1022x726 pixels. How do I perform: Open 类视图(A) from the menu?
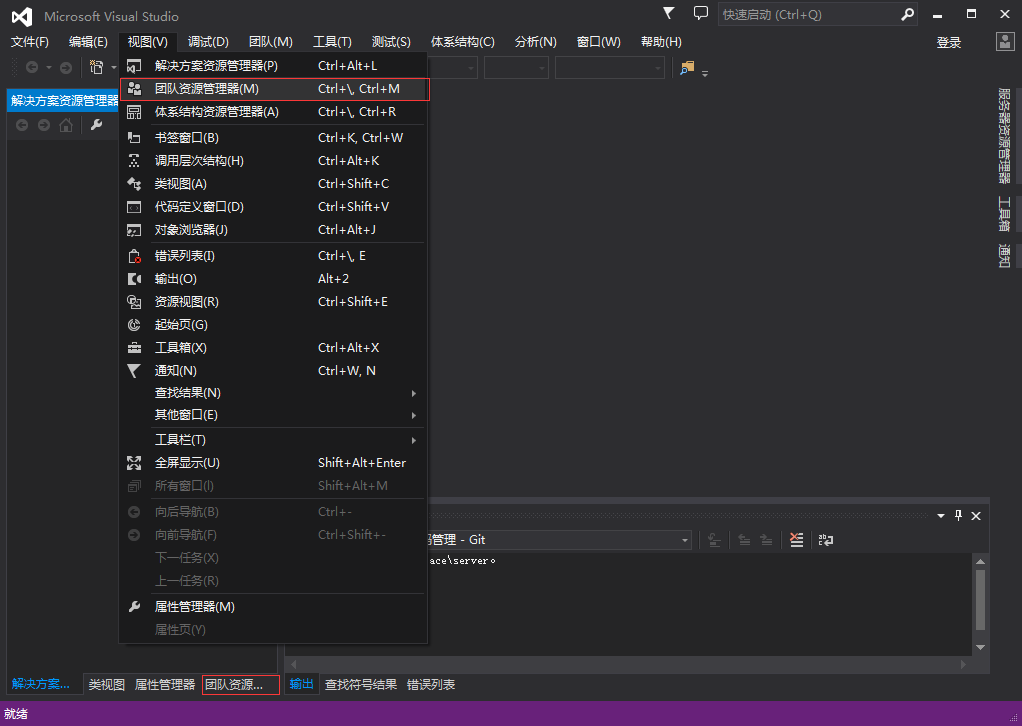coord(274,184)
